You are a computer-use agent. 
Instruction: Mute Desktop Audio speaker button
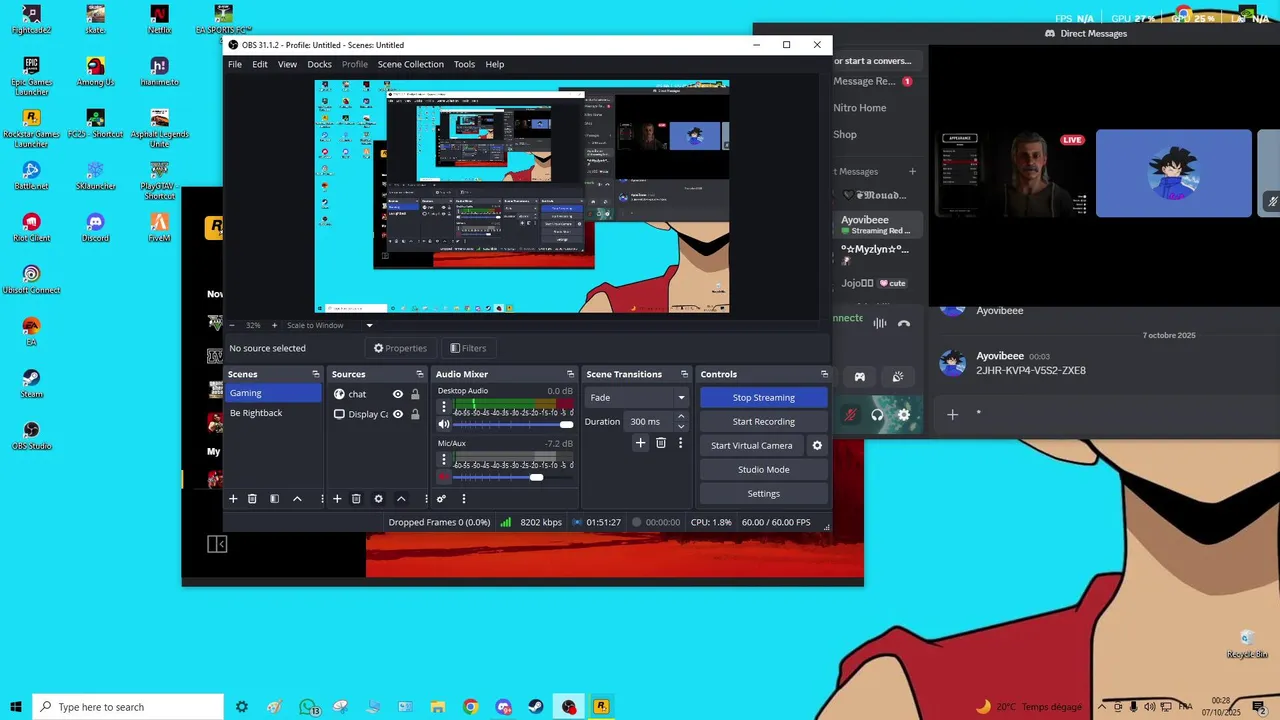pyautogui.click(x=444, y=424)
